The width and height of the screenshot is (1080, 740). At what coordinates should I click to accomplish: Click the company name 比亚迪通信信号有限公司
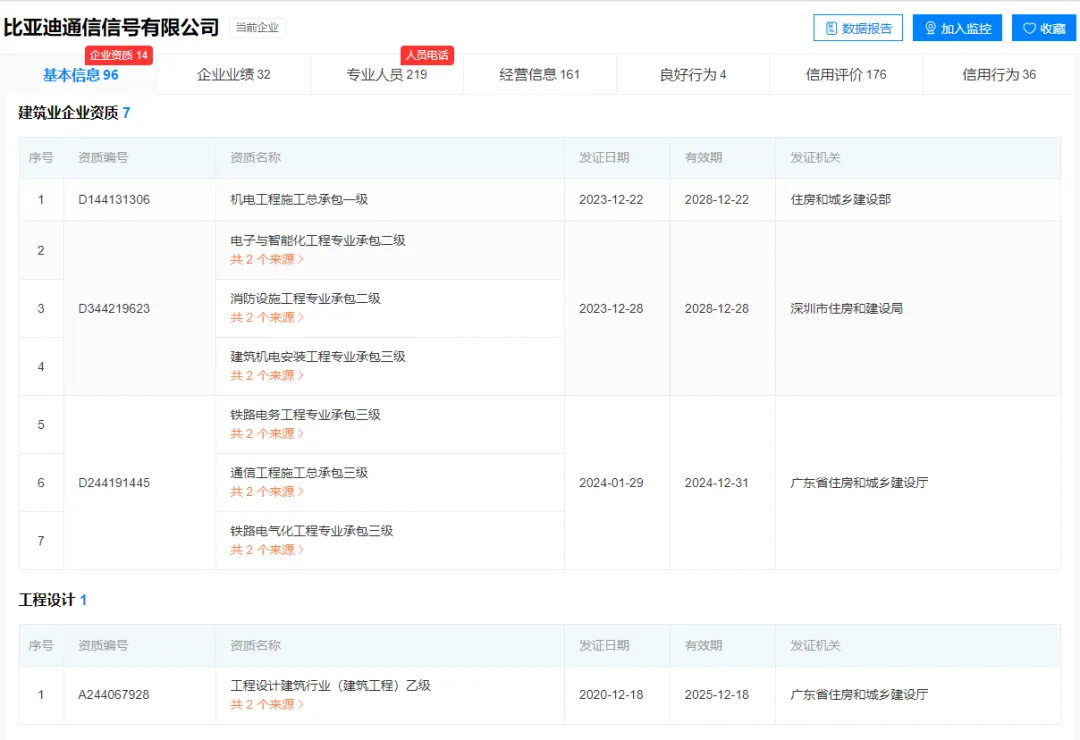(x=110, y=27)
